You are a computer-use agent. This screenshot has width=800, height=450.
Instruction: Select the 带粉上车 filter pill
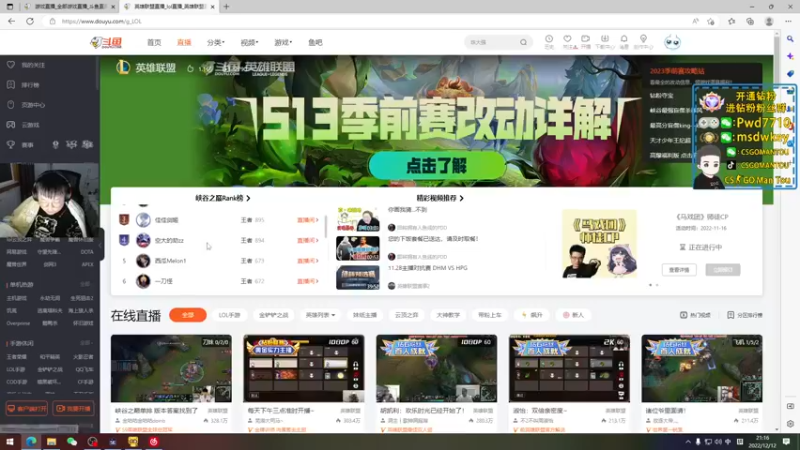click(x=490, y=315)
